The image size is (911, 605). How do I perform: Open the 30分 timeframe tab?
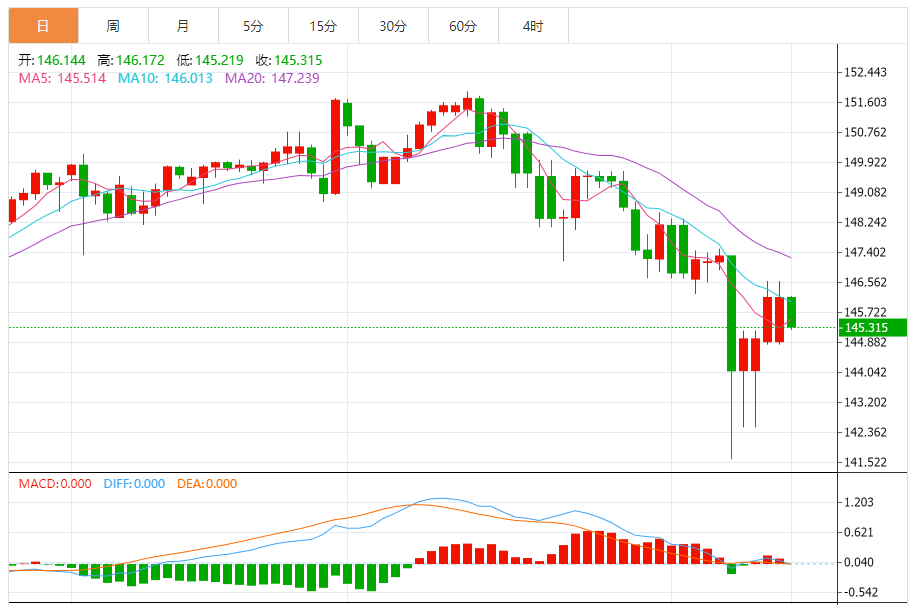[393, 26]
